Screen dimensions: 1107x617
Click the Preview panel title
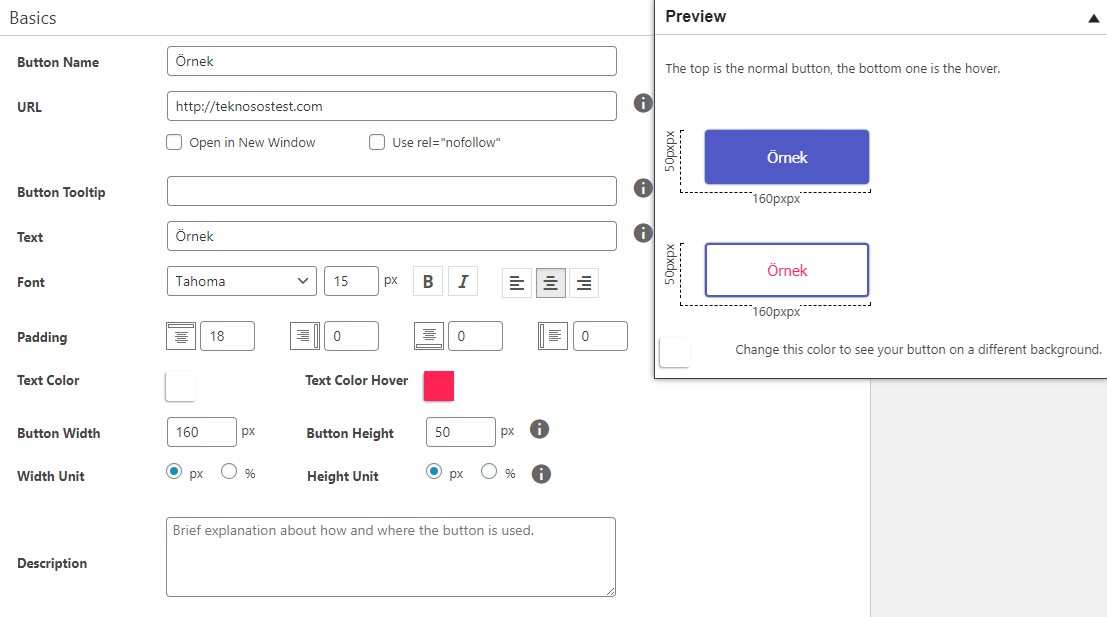(x=695, y=16)
